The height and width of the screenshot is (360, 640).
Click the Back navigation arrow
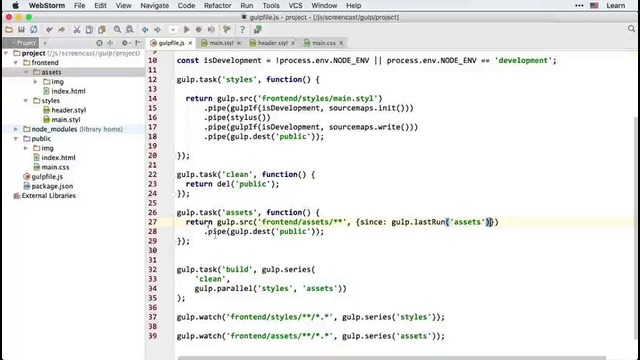point(145,29)
